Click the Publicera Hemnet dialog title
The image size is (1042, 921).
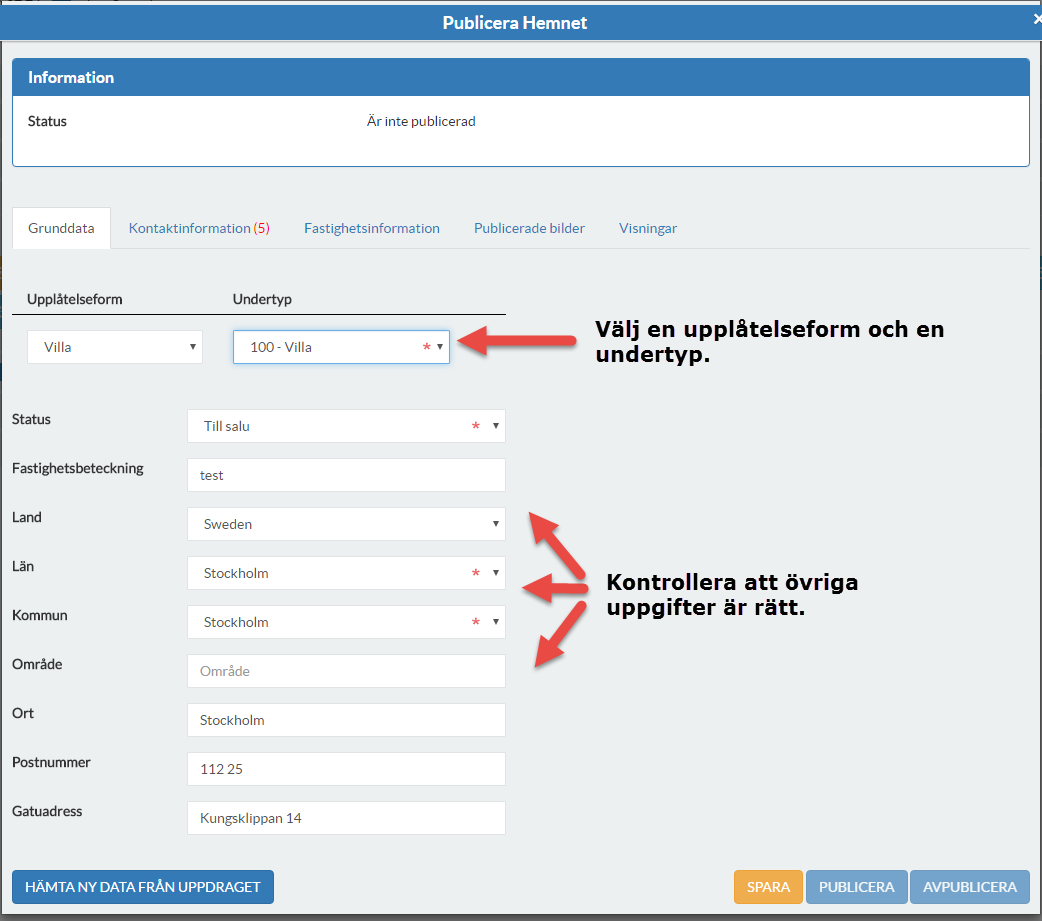(x=515, y=23)
